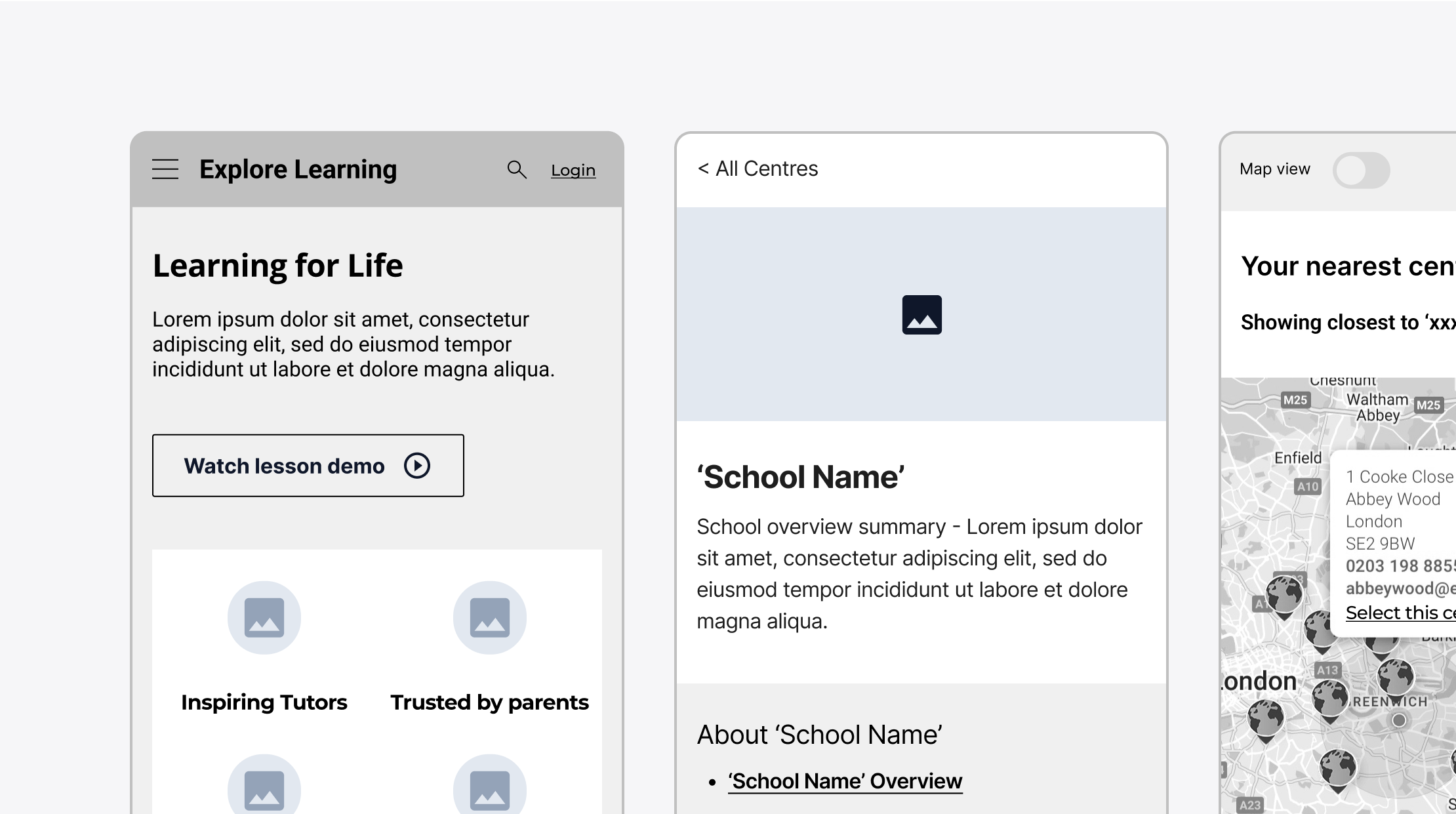Click the map pin below London label

click(1265, 718)
